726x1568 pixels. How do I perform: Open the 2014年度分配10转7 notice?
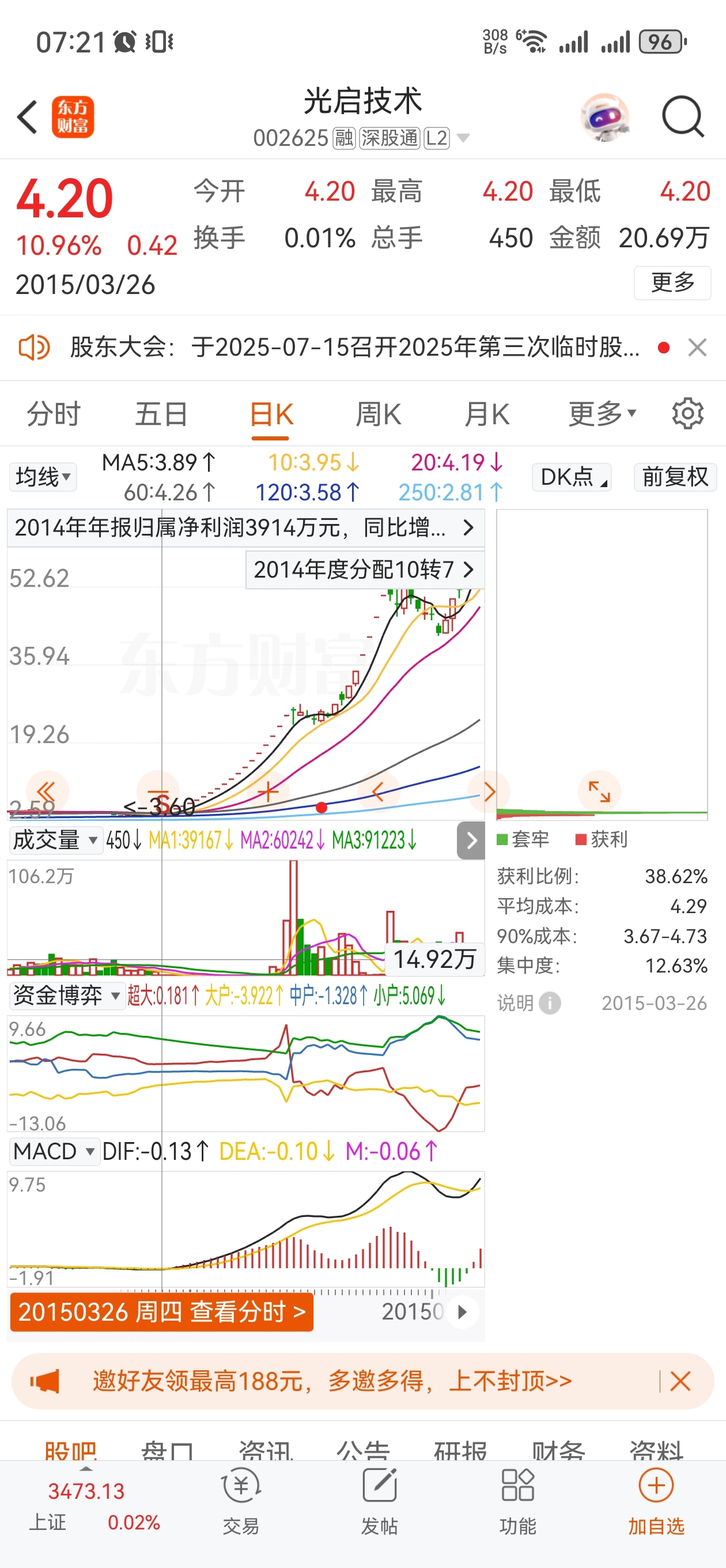[x=365, y=570]
